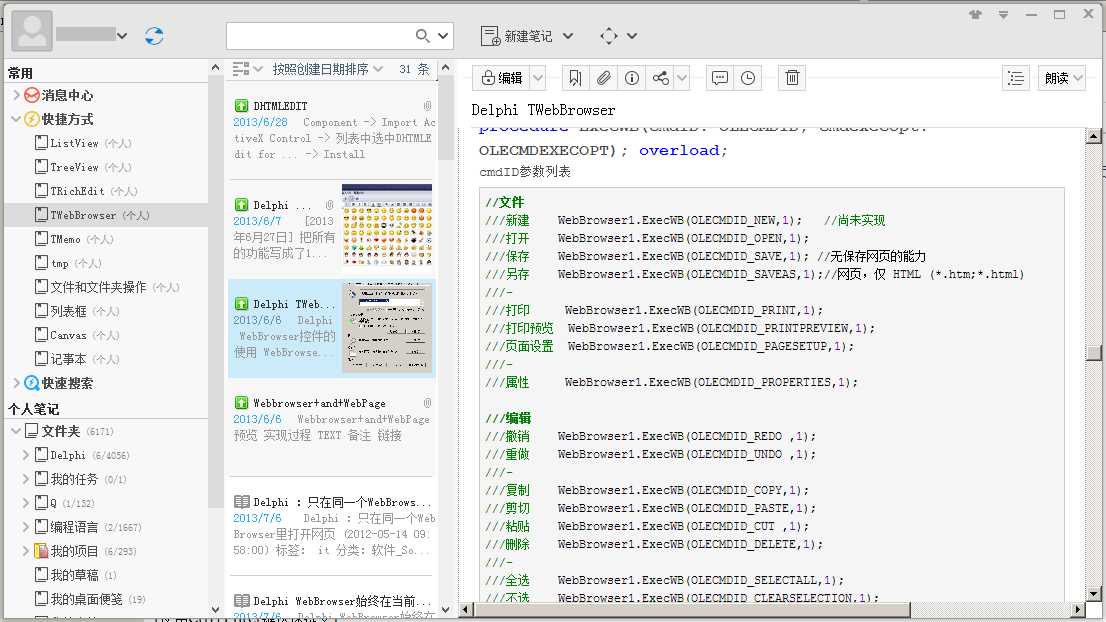Click the title bar menu triangle icon
Image resolution: width=1106 pixels, height=622 pixels.
pos(1003,14)
